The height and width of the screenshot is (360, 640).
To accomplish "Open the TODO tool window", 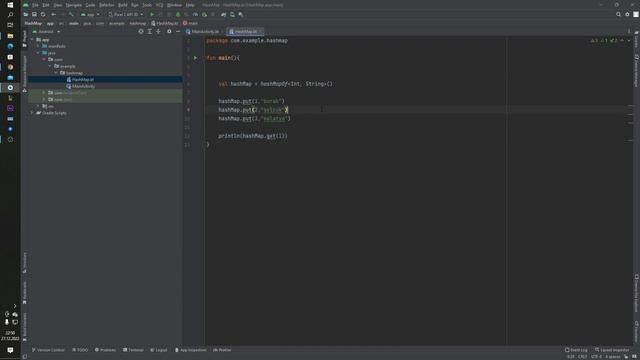I will [80, 350].
